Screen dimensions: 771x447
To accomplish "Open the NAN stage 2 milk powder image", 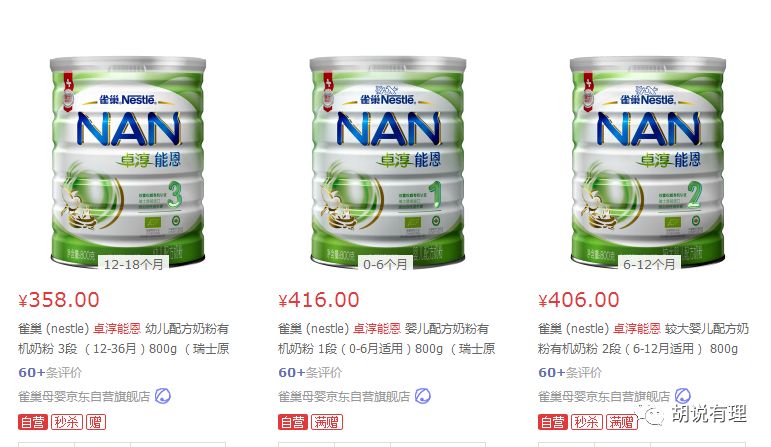I will (x=648, y=164).
